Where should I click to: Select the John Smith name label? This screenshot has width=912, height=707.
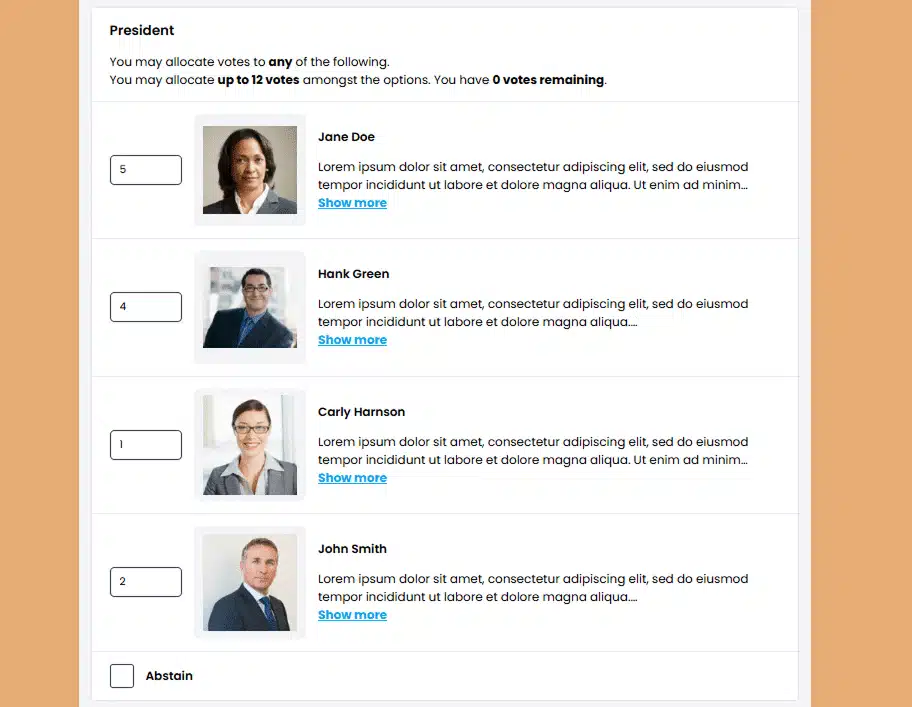pyautogui.click(x=350, y=548)
